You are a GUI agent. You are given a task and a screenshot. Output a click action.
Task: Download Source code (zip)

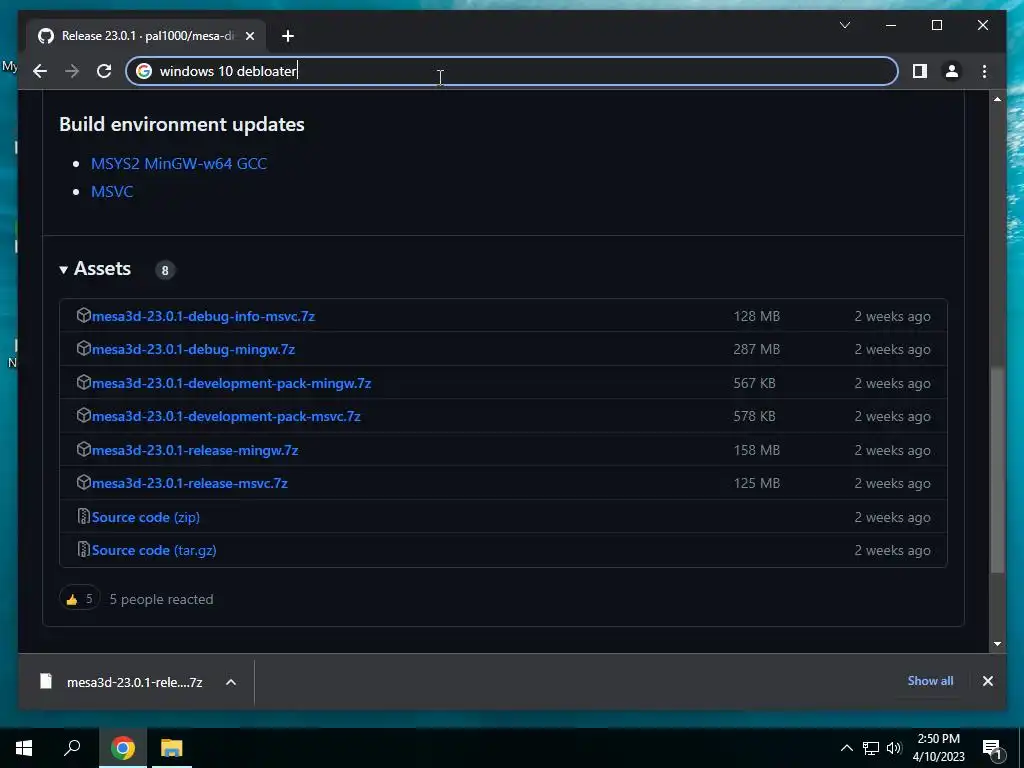click(146, 517)
